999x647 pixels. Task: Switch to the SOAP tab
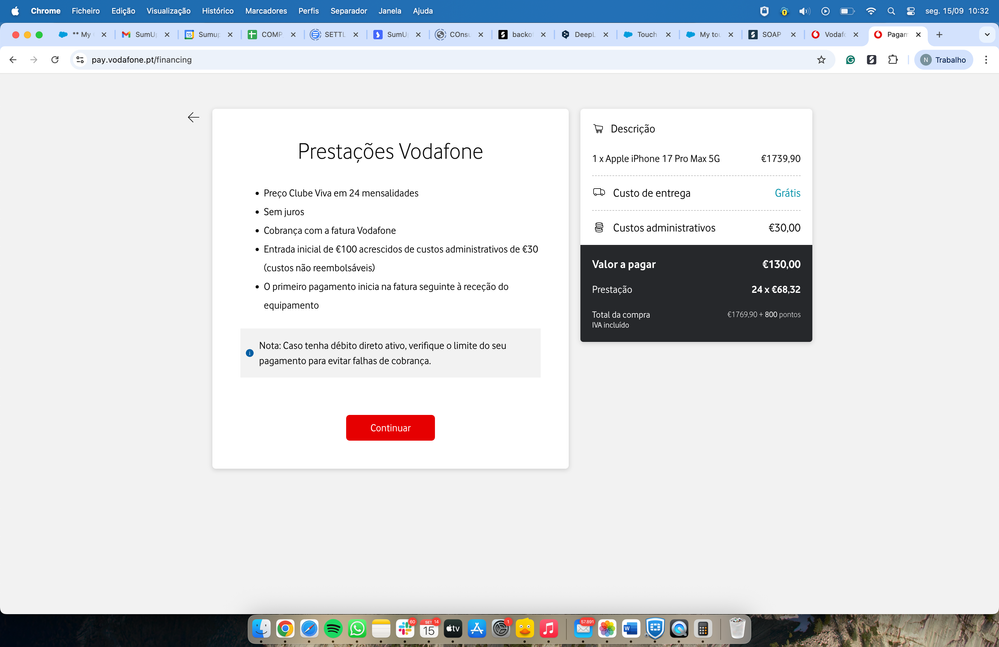pos(770,33)
